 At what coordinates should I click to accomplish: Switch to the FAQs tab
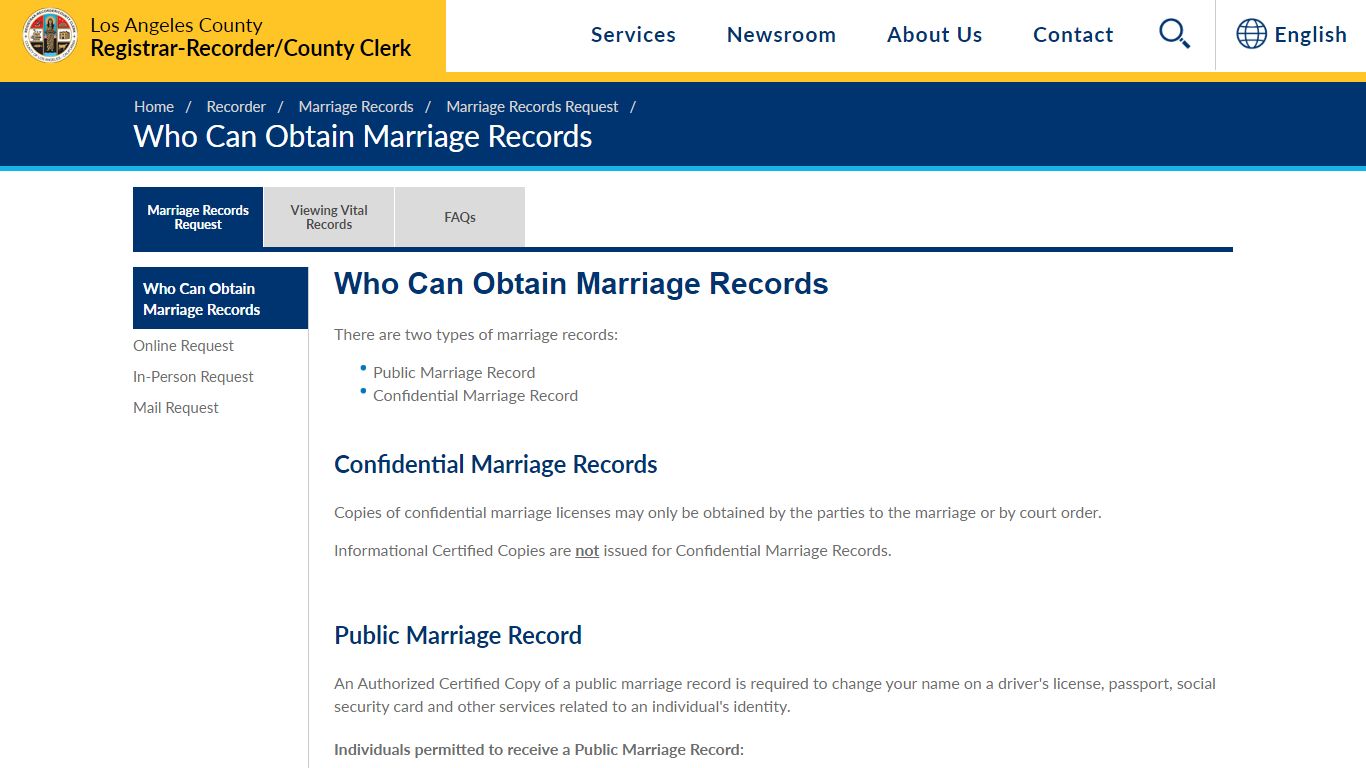460,217
